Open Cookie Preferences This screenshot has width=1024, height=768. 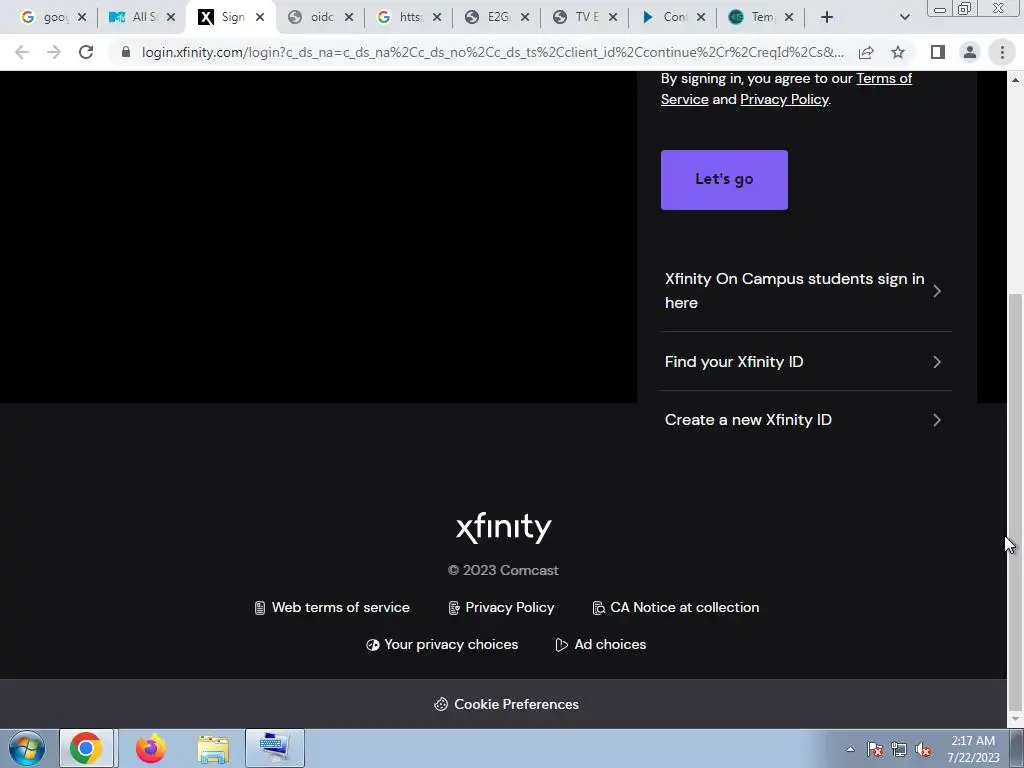(516, 704)
